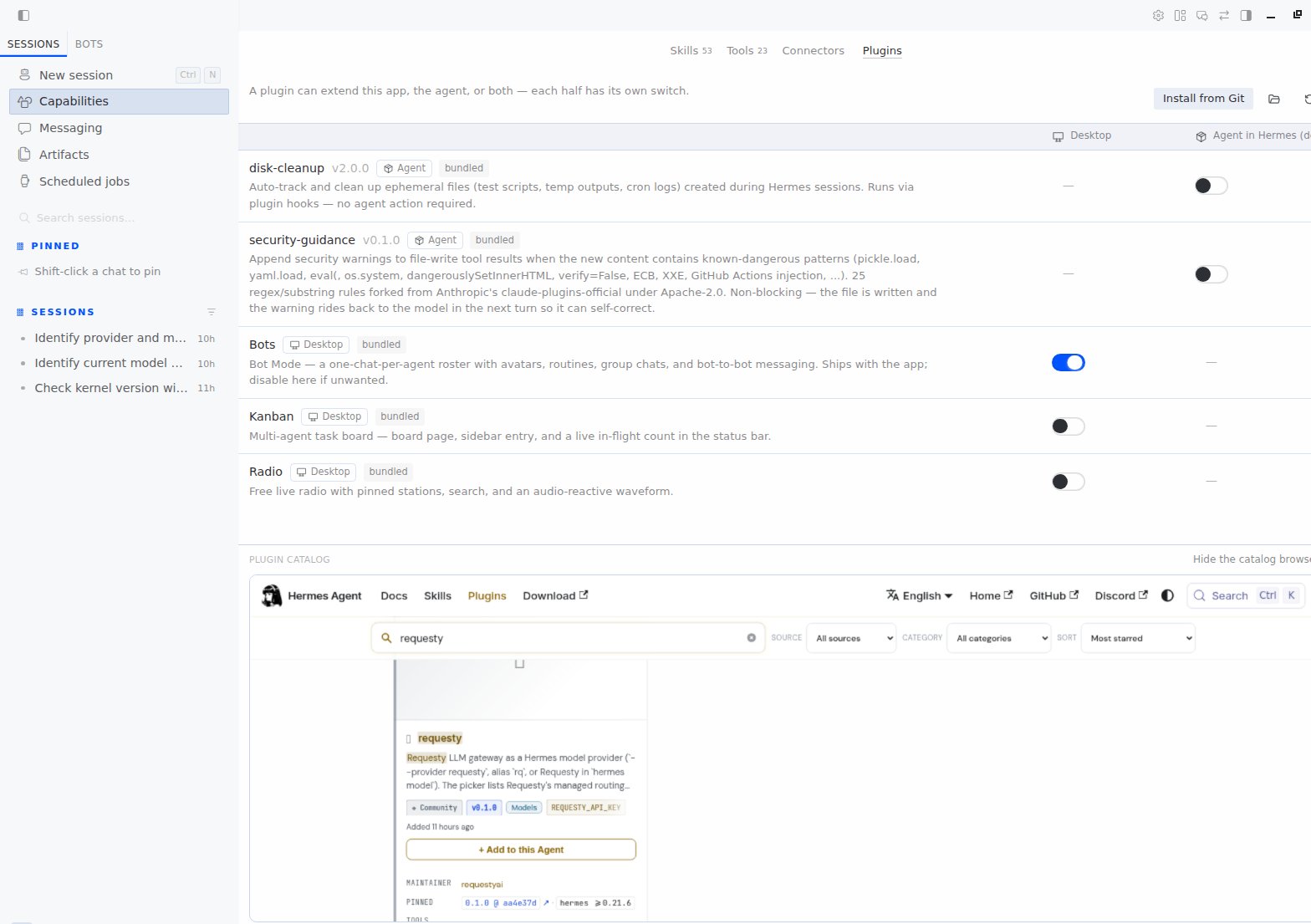The width and height of the screenshot is (1311, 924).
Task: Open the Discord link in catalog
Action: coord(1121,595)
